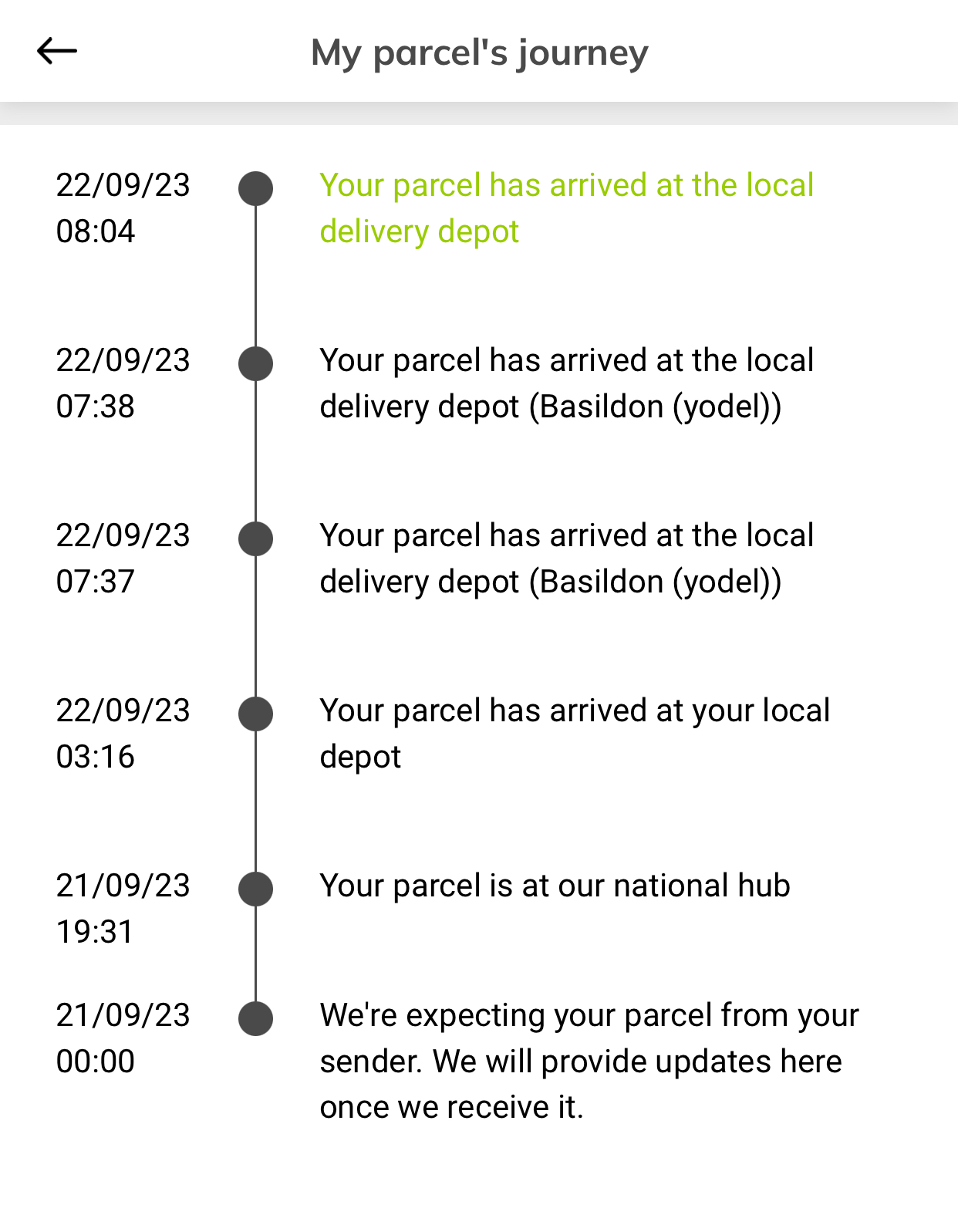This screenshot has height=1232, width=958.
Task: Click the 21/09/23 19:31 timestamp
Action: pyautogui.click(x=123, y=909)
